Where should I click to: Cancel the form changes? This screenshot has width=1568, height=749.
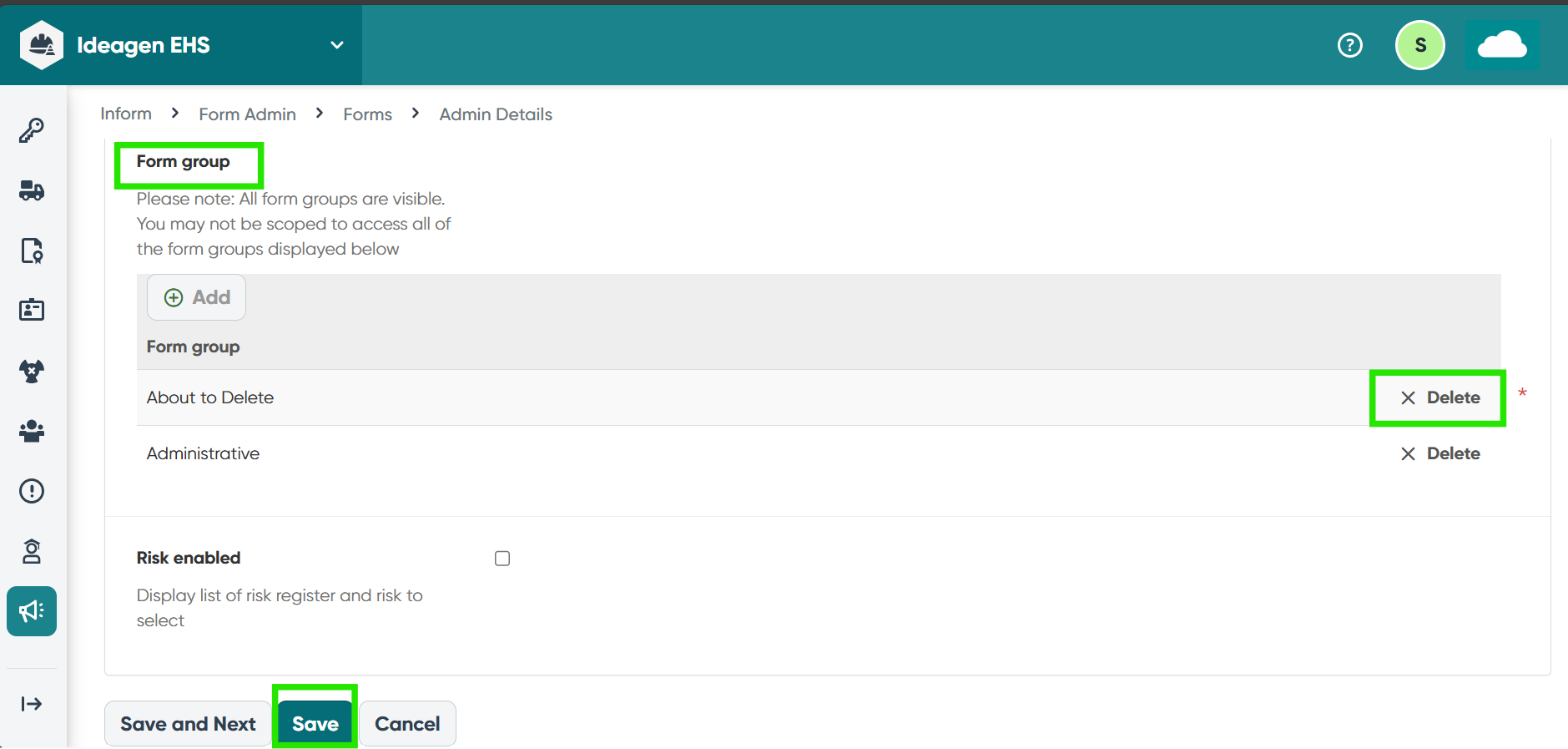coord(407,724)
